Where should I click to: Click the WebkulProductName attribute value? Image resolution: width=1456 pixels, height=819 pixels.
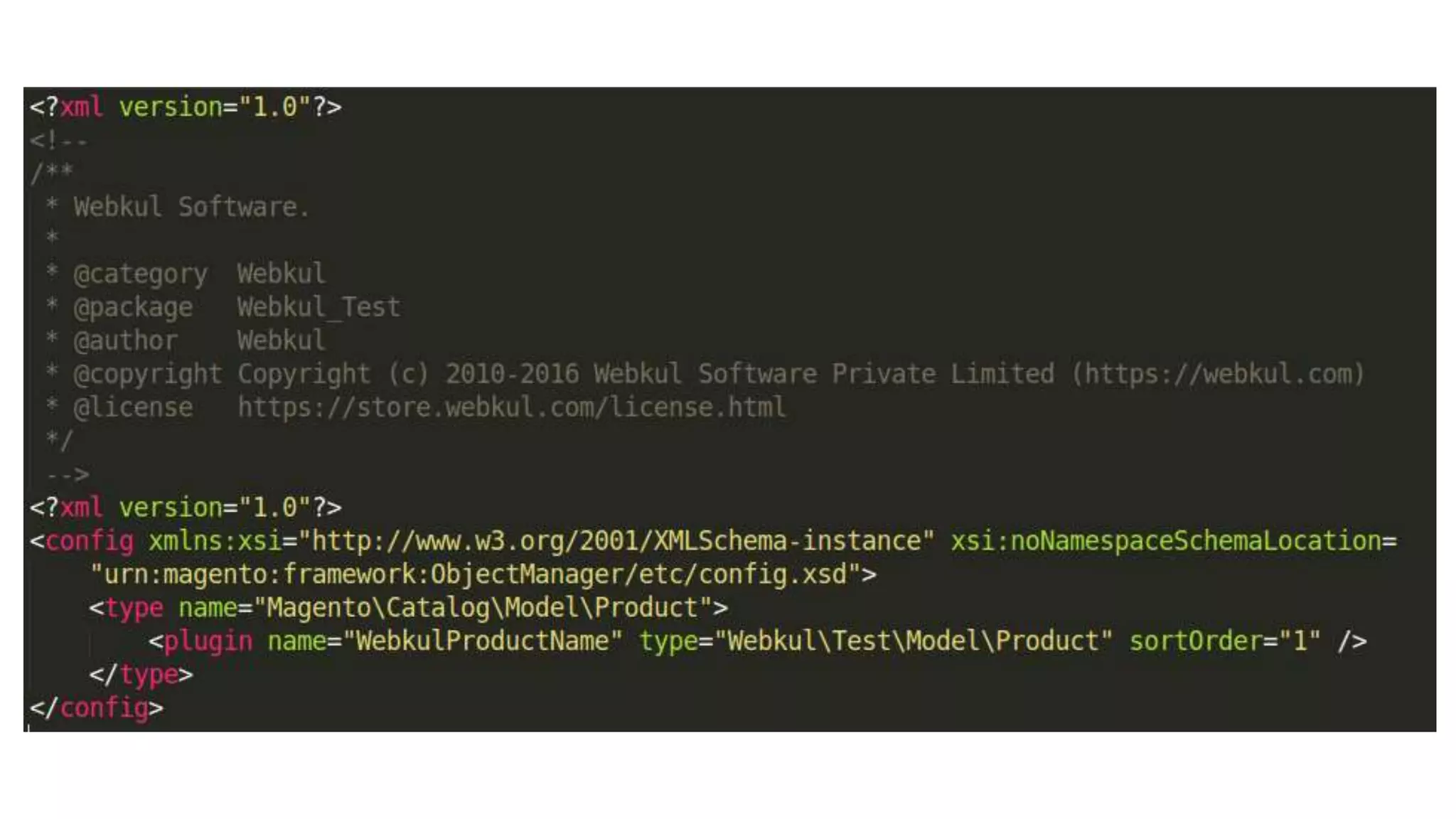[483, 641]
